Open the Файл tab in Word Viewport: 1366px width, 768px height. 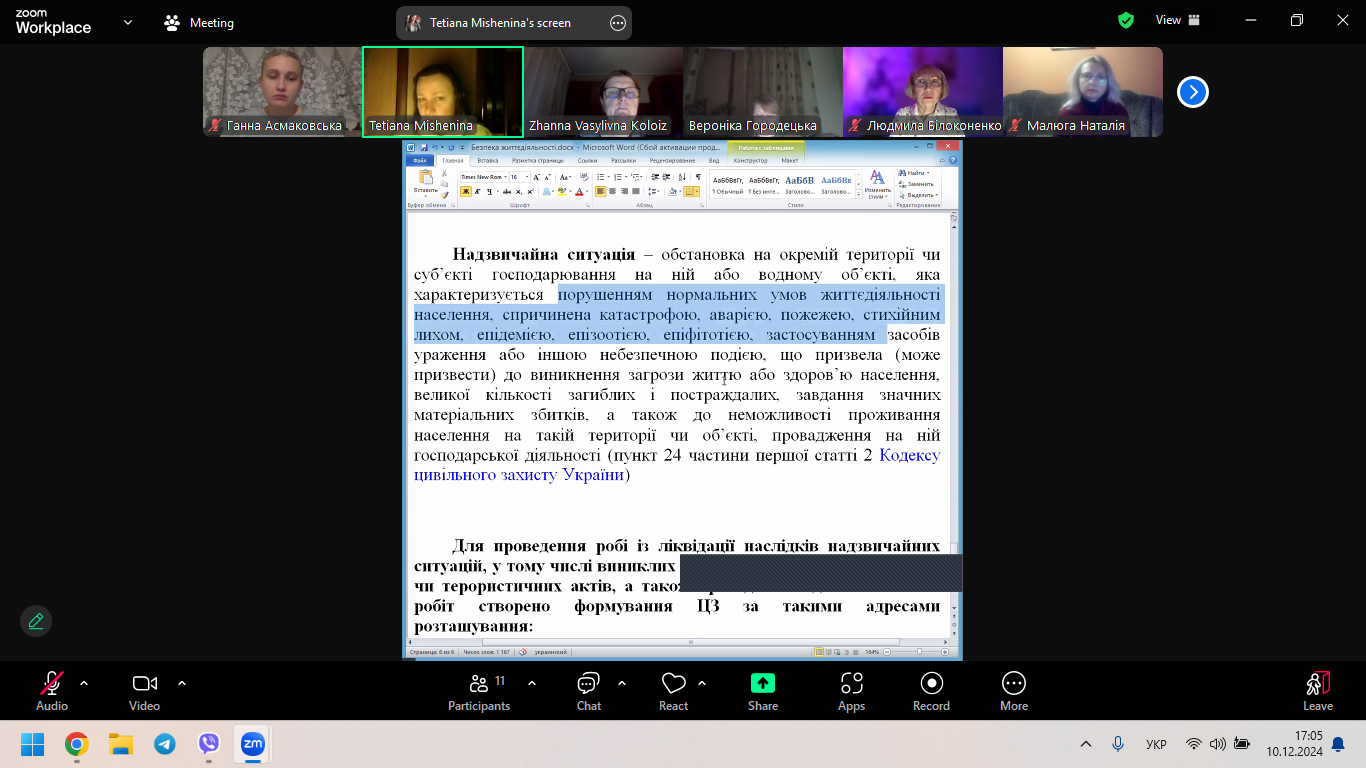420,160
